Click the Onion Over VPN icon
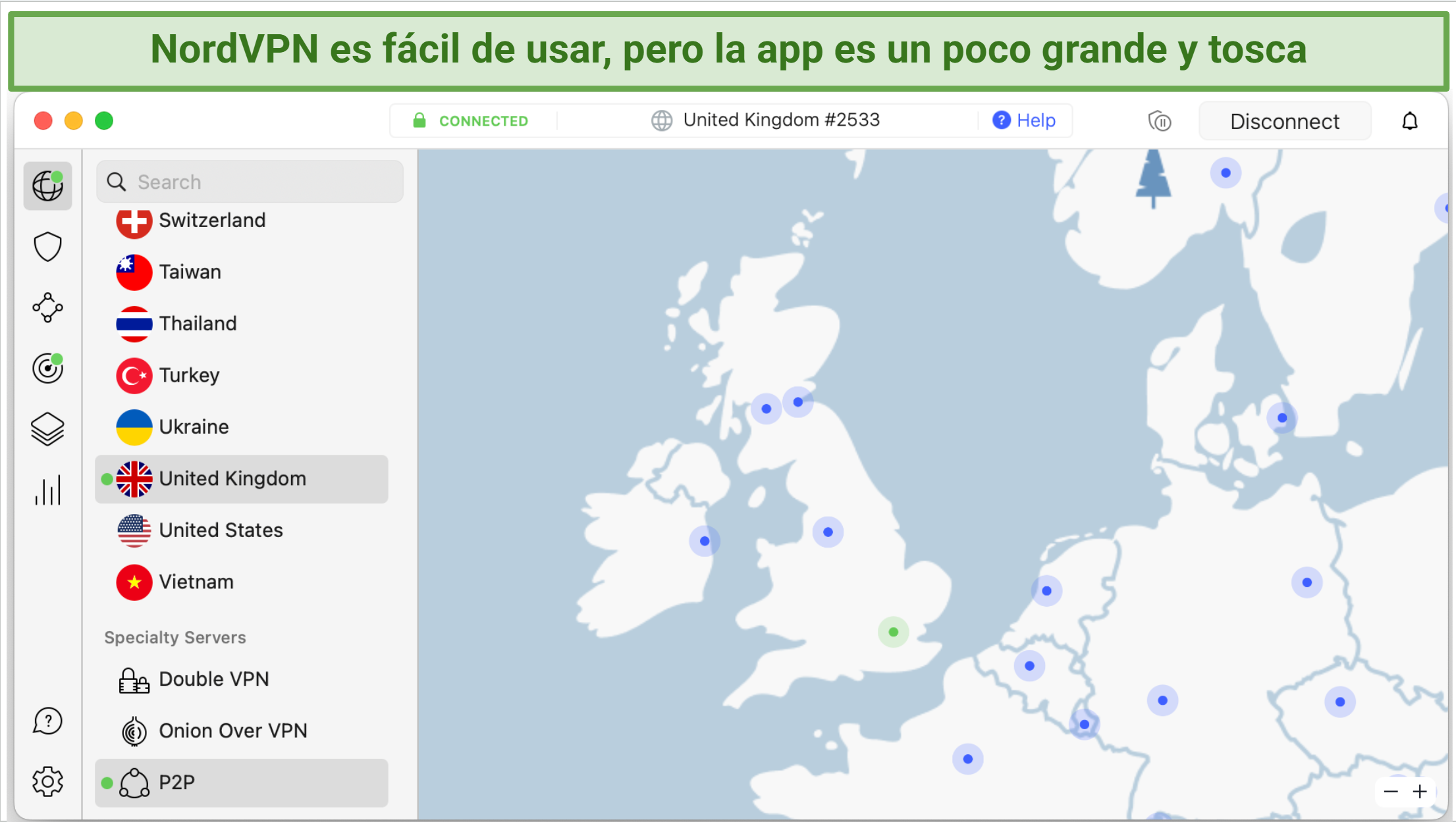 pyautogui.click(x=134, y=731)
